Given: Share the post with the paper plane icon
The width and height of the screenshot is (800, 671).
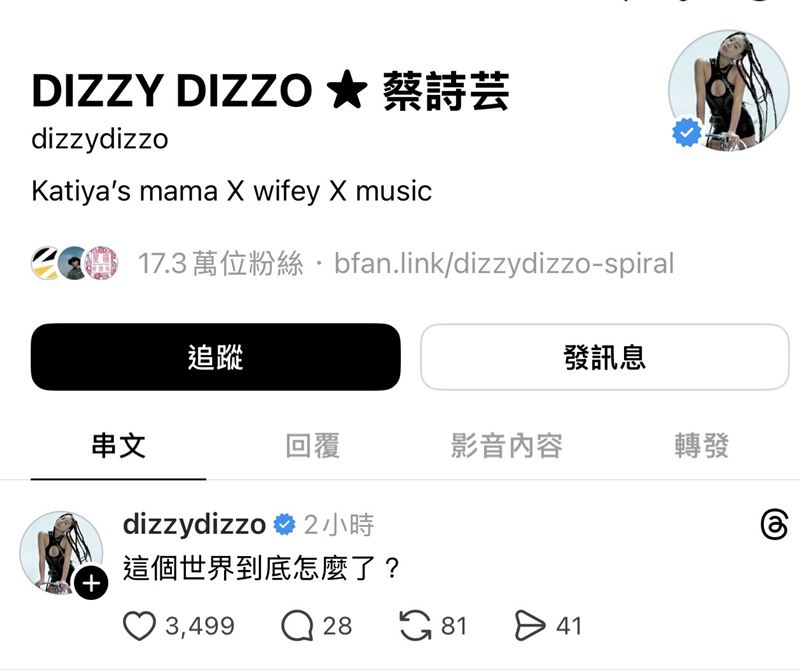Looking at the screenshot, I should point(530,626).
